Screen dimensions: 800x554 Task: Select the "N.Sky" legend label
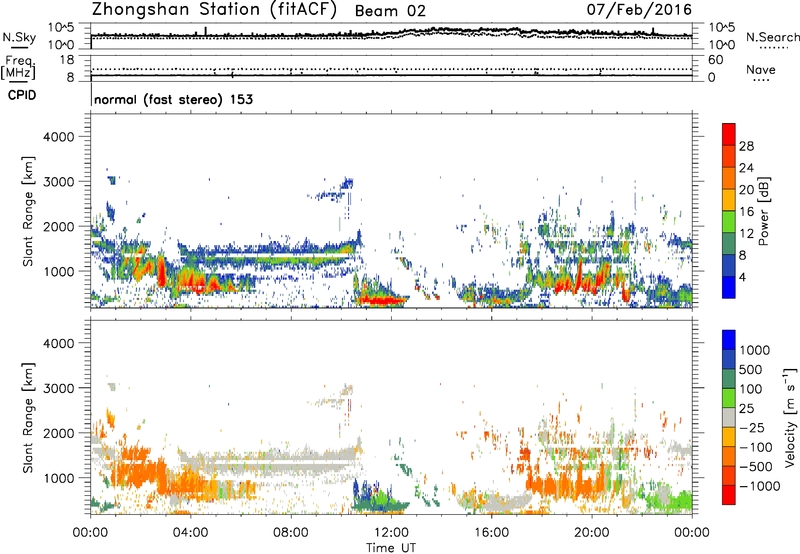click(x=19, y=37)
